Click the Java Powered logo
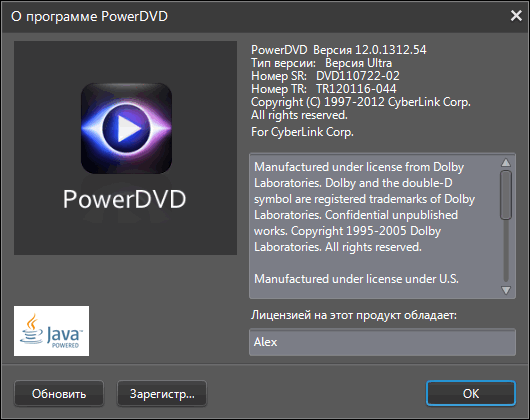This screenshot has height=420, width=530. (51, 331)
